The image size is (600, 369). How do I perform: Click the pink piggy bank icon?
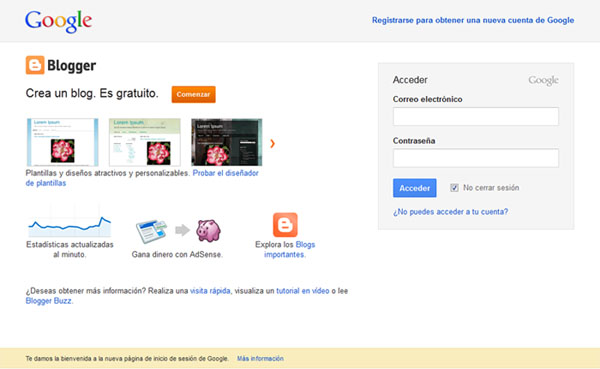tap(208, 231)
